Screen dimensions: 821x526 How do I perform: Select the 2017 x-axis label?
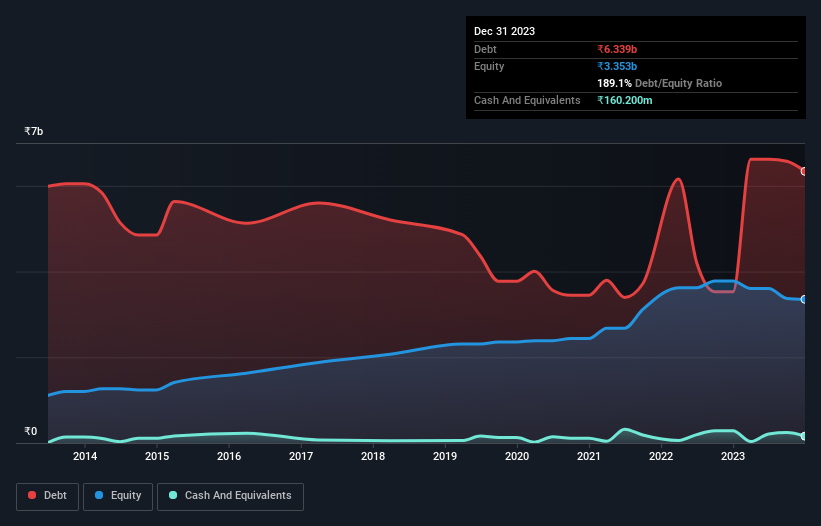pyautogui.click(x=301, y=456)
